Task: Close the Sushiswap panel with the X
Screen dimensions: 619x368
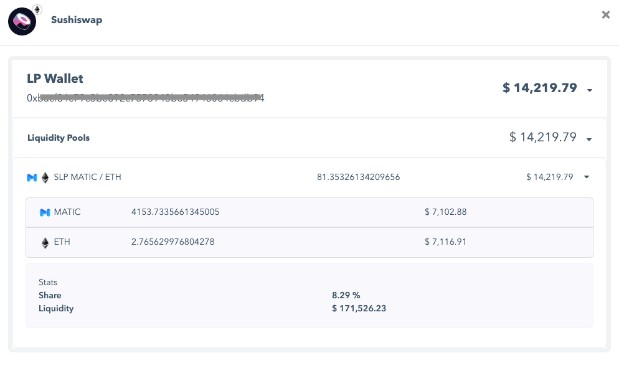Action: pos(606,15)
